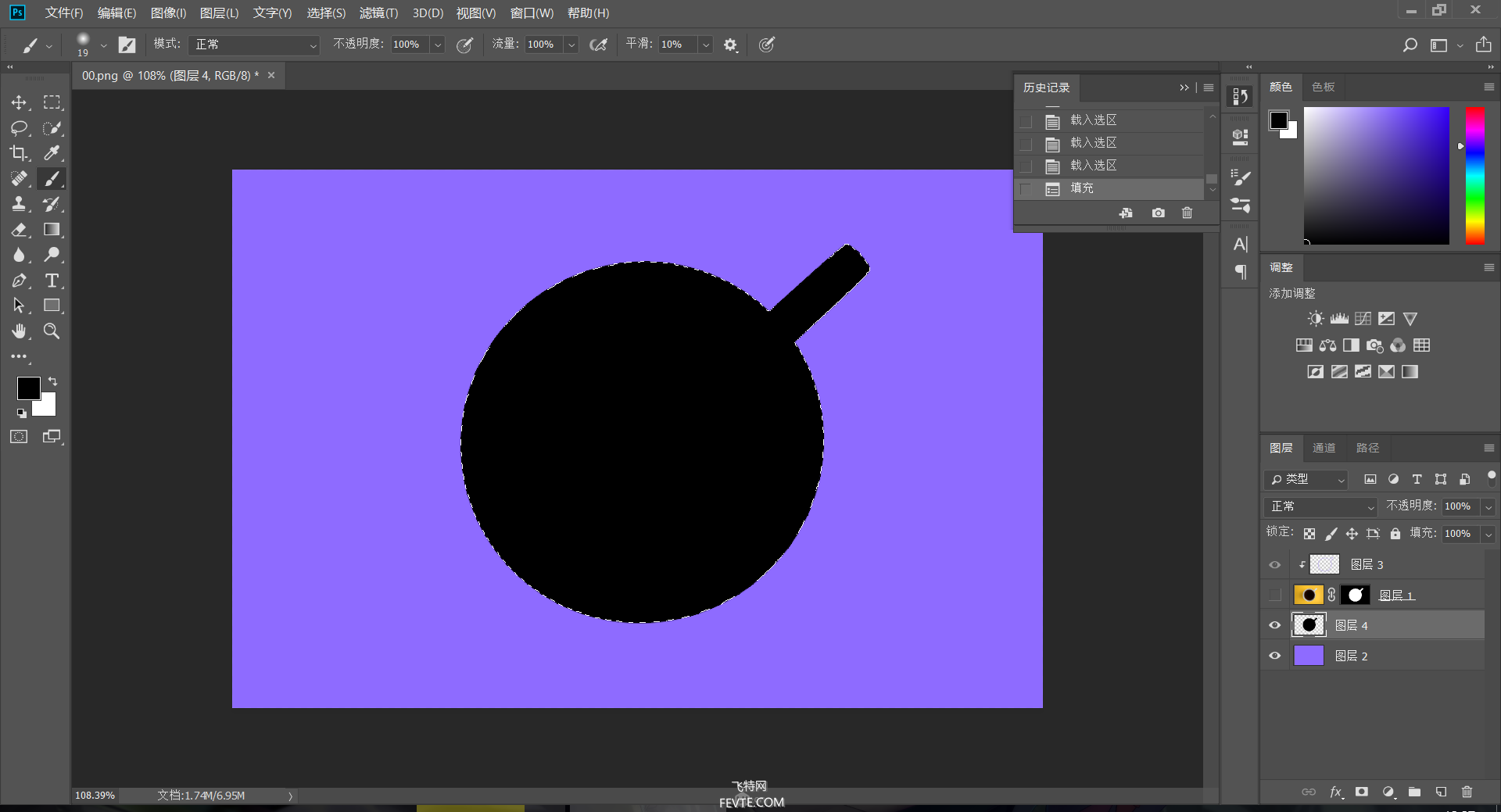Click background color swatch in toolbox
This screenshot has width=1501, height=812.
coord(48,408)
